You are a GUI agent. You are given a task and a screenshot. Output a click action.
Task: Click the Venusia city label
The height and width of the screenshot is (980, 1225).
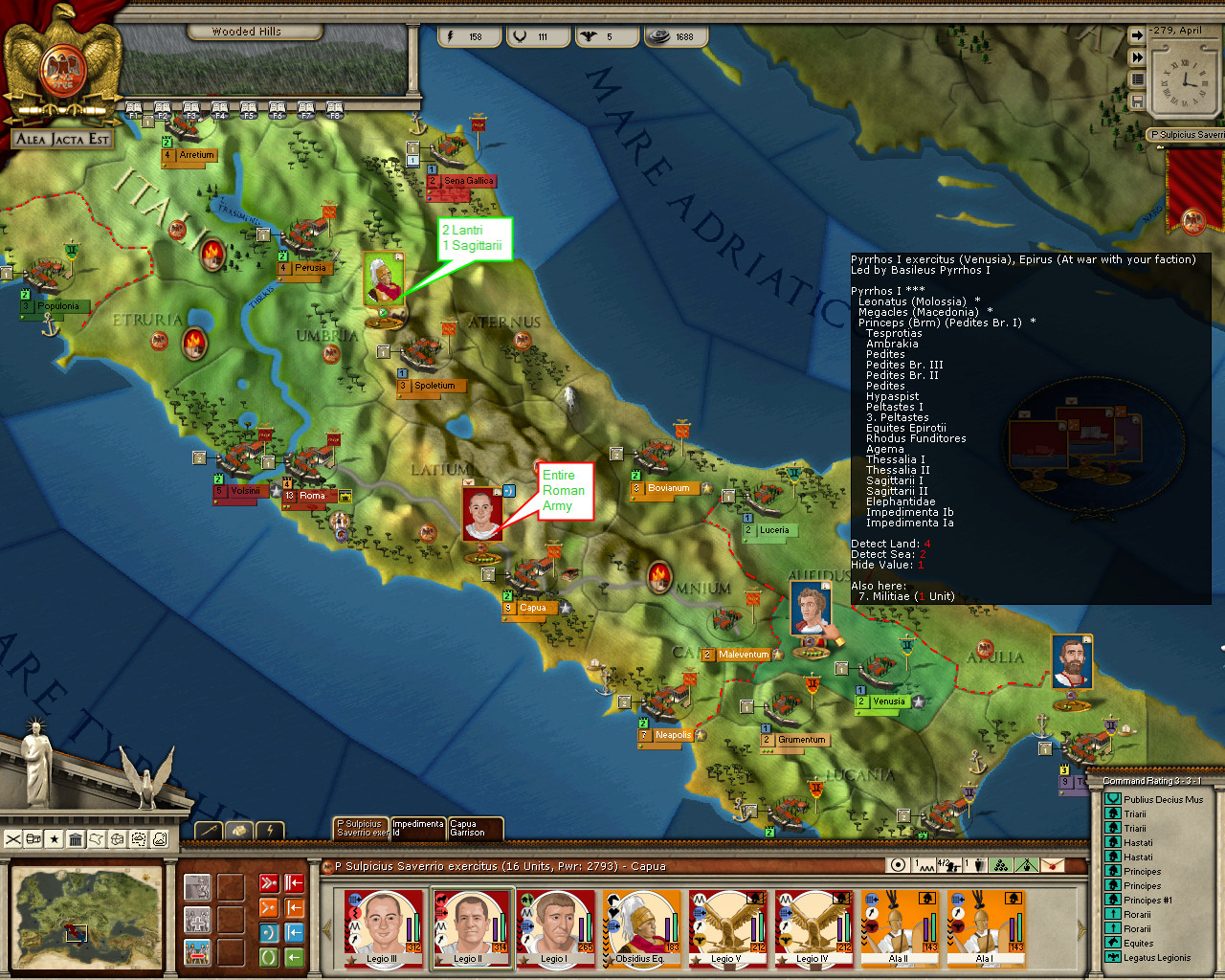(x=888, y=702)
